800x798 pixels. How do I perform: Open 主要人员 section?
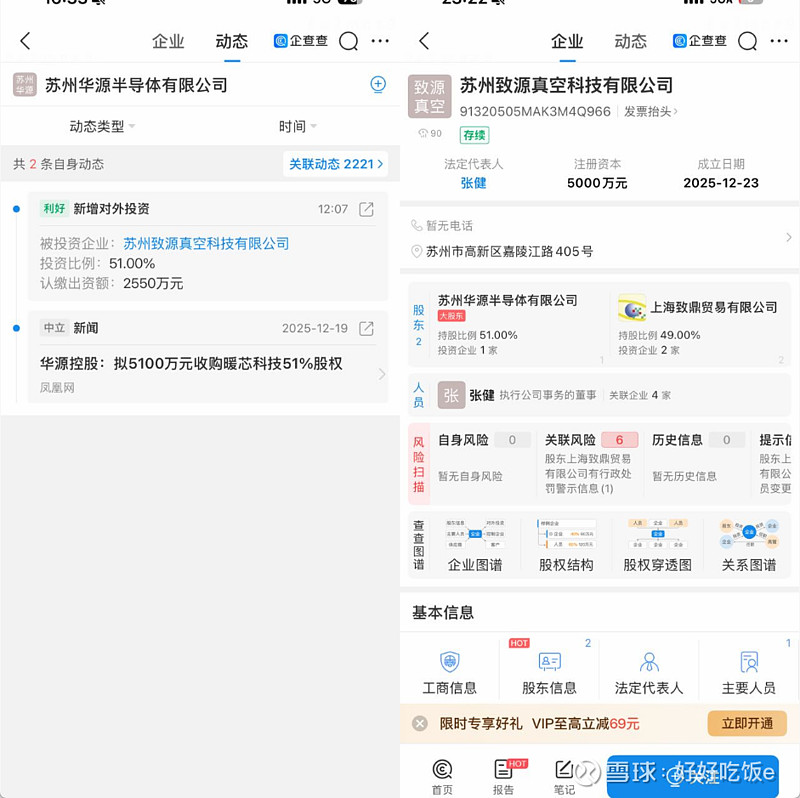coord(749,672)
